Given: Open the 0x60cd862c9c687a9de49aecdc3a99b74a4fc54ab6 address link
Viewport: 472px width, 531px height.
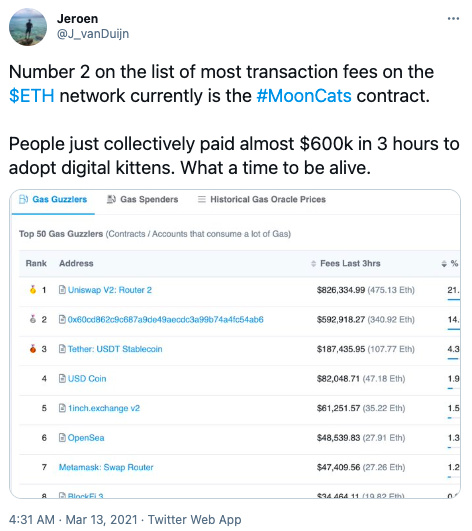Looking at the screenshot, I should click(x=166, y=319).
